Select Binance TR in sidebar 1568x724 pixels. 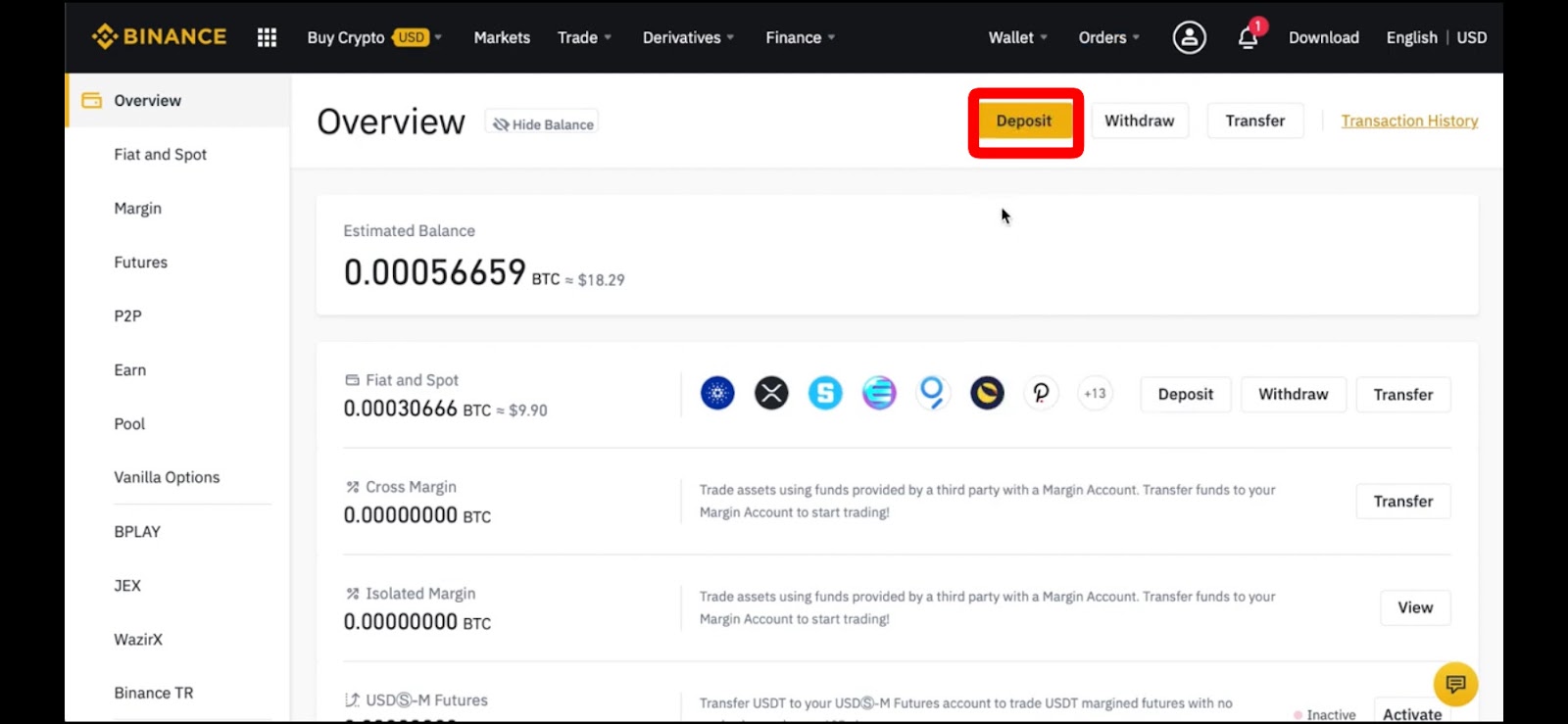pyautogui.click(x=154, y=693)
